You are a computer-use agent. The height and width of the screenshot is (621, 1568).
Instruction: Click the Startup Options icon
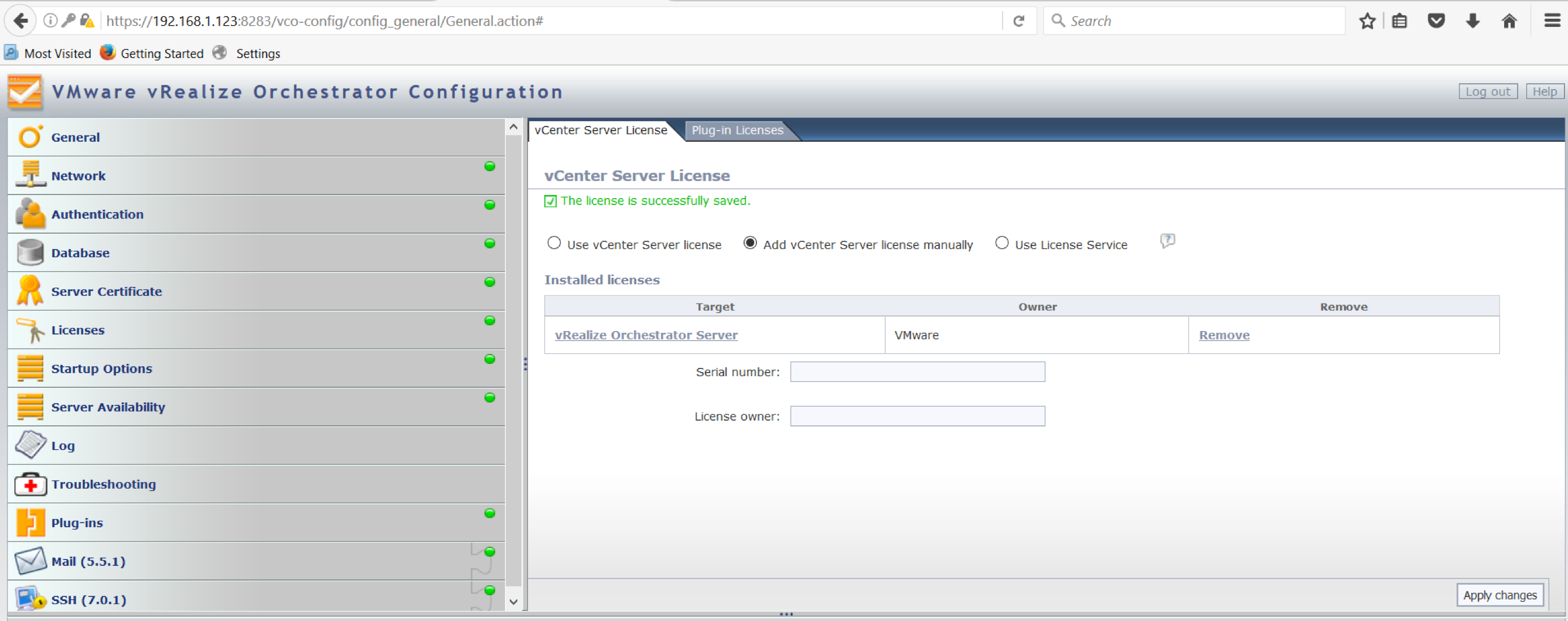[30, 368]
